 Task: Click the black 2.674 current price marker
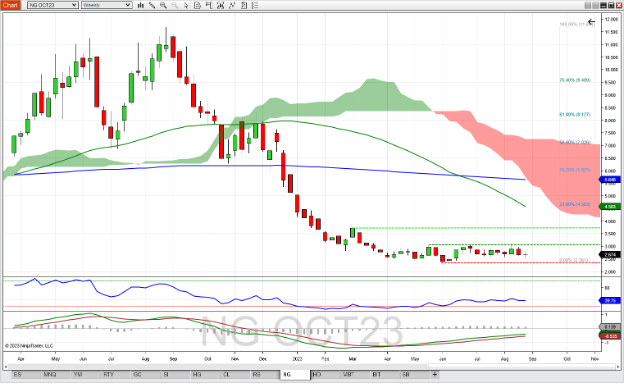610,255
